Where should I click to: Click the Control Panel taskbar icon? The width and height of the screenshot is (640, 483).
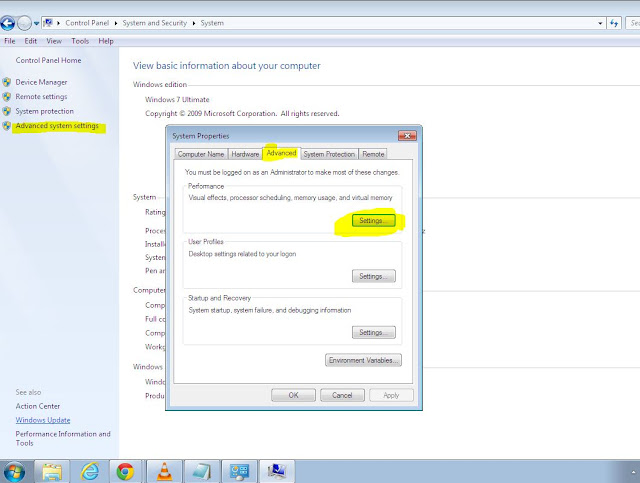pyautogui.click(x=240, y=472)
